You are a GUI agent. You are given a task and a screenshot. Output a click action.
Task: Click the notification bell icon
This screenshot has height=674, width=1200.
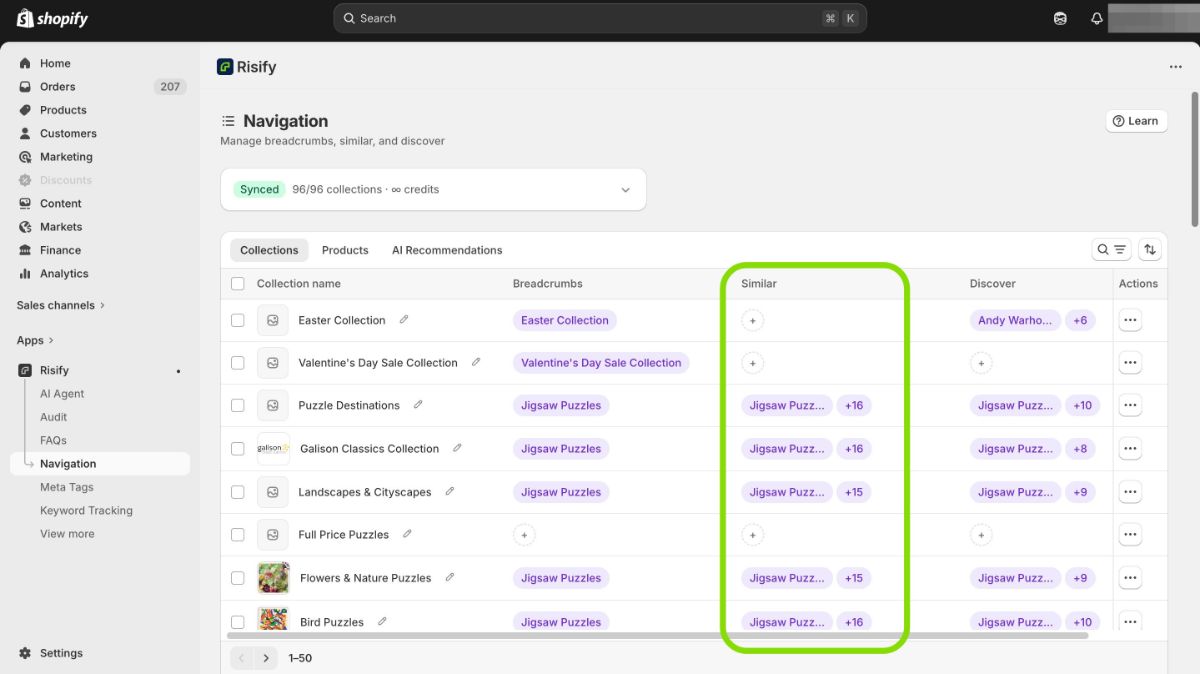pyautogui.click(x=1097, y=19)
